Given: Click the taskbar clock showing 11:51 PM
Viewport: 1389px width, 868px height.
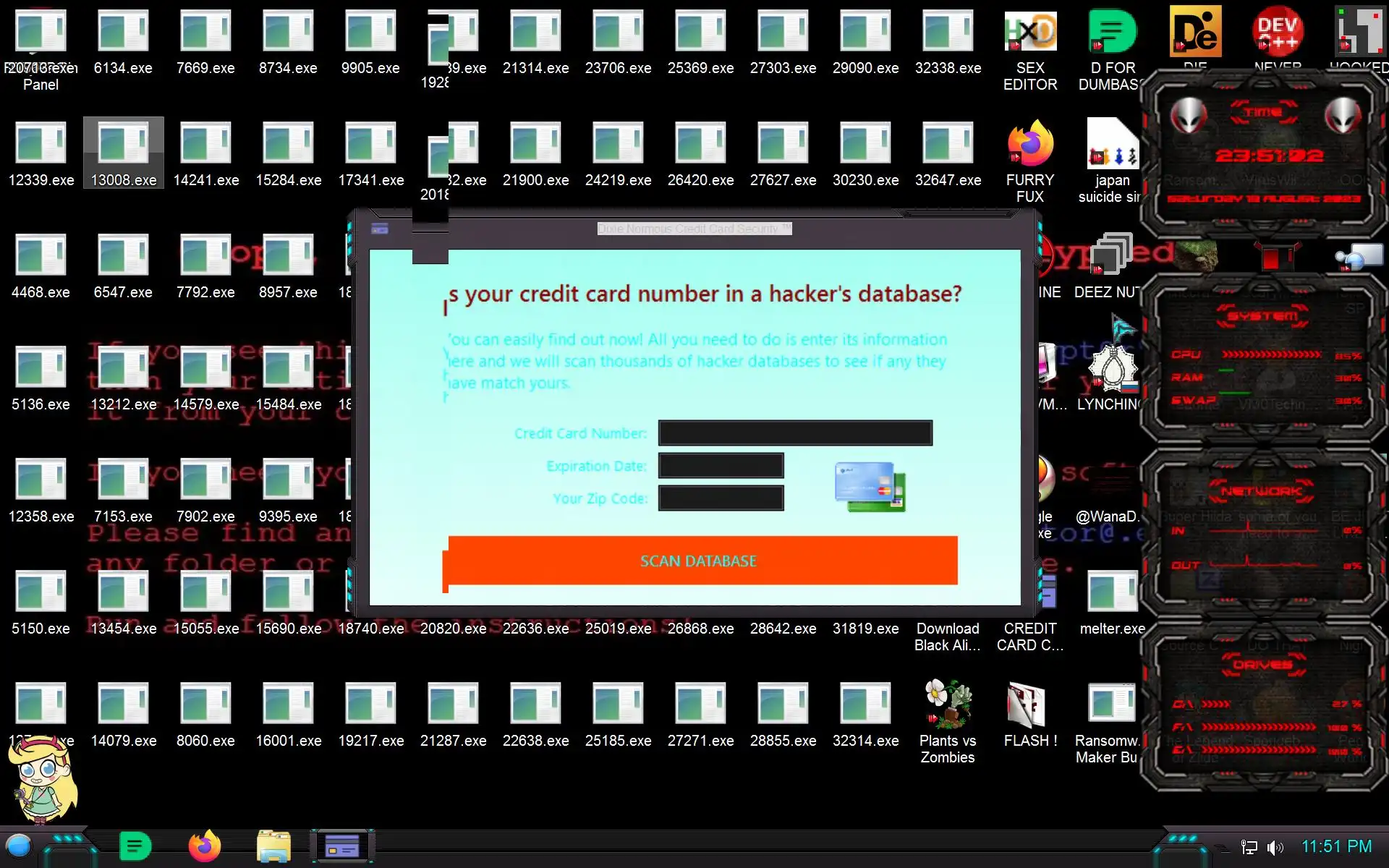Looking at the screenshot, I should point(1335,846).
